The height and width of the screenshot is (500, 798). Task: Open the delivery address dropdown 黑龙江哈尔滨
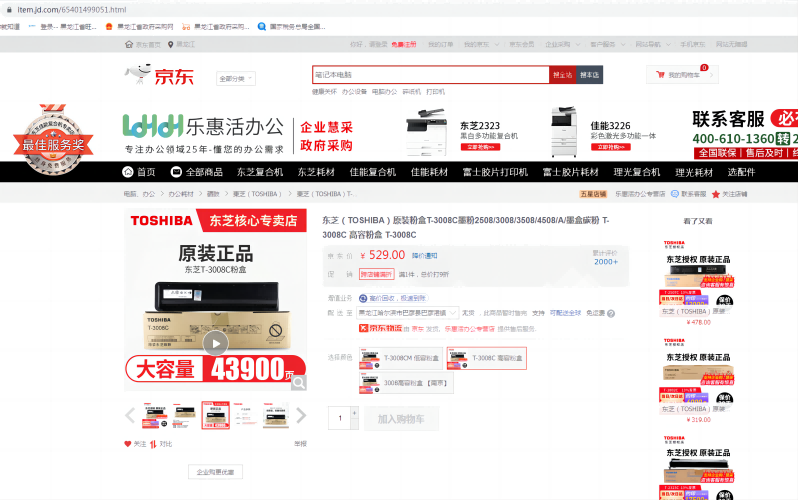408,313
